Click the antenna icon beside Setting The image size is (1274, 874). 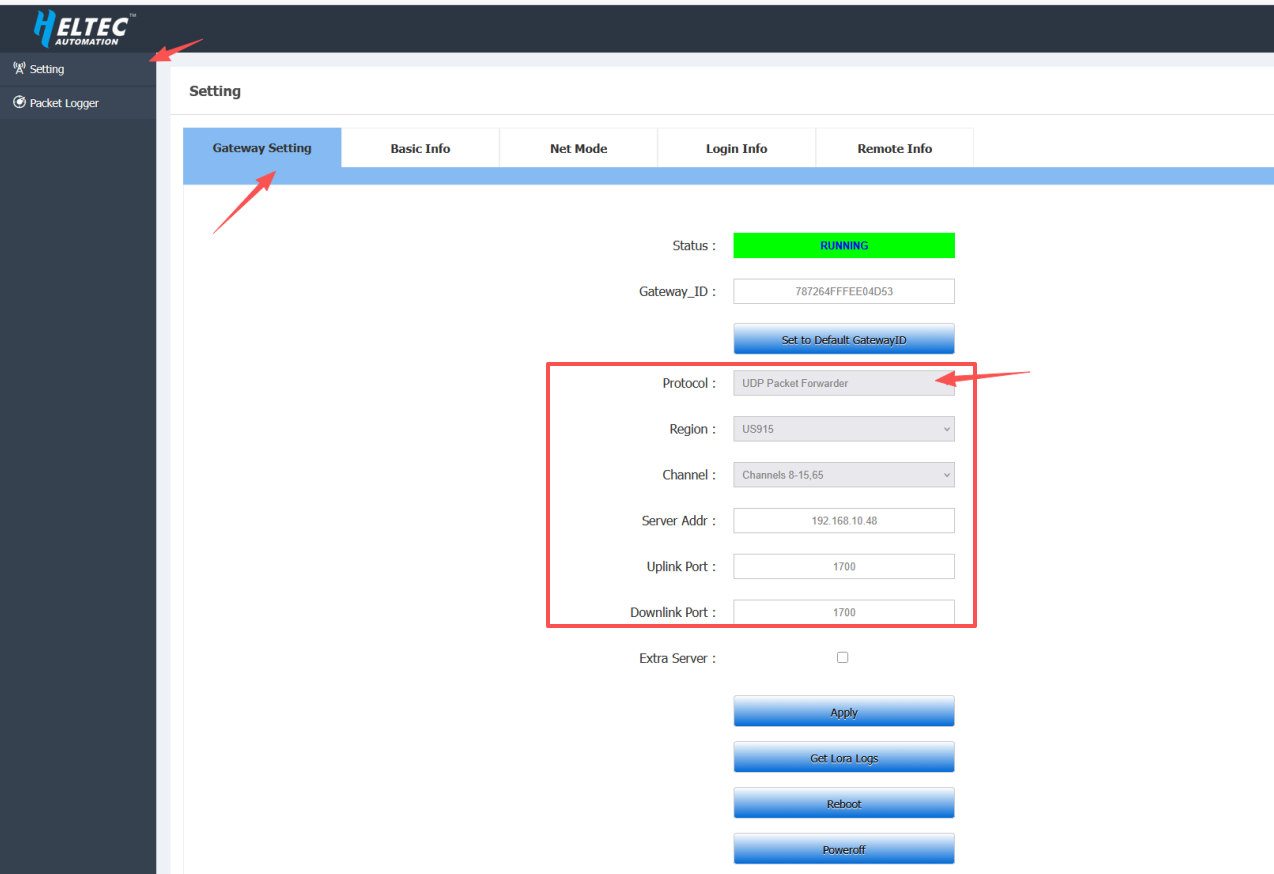(x=19, y=69)
